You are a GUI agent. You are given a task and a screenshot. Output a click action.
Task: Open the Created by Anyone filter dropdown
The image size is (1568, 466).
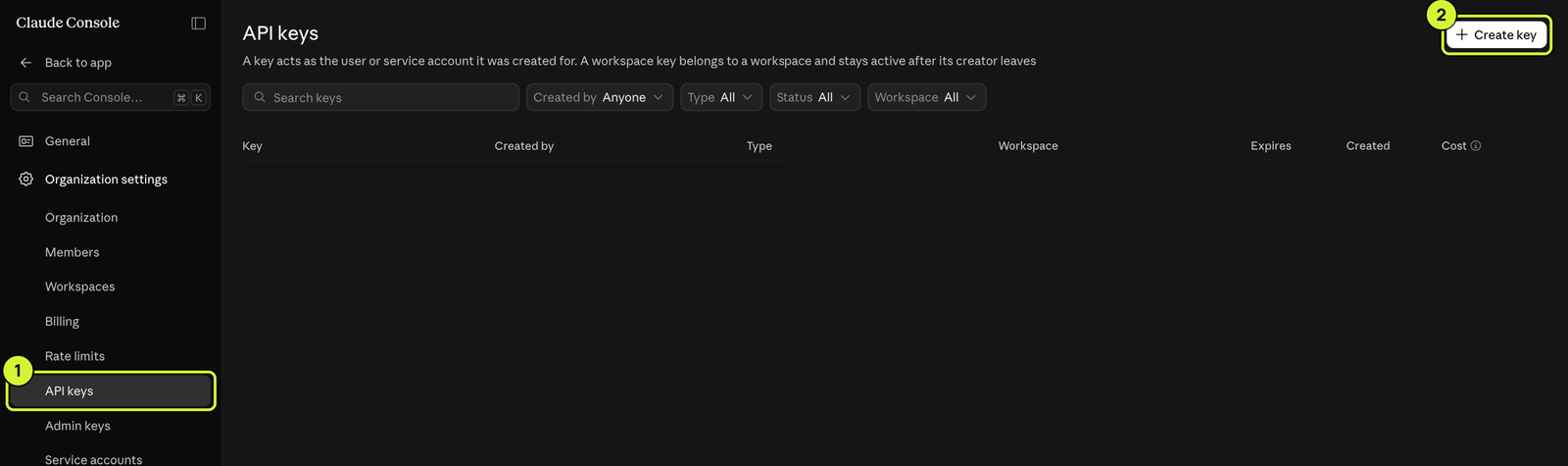click(600, 97)
